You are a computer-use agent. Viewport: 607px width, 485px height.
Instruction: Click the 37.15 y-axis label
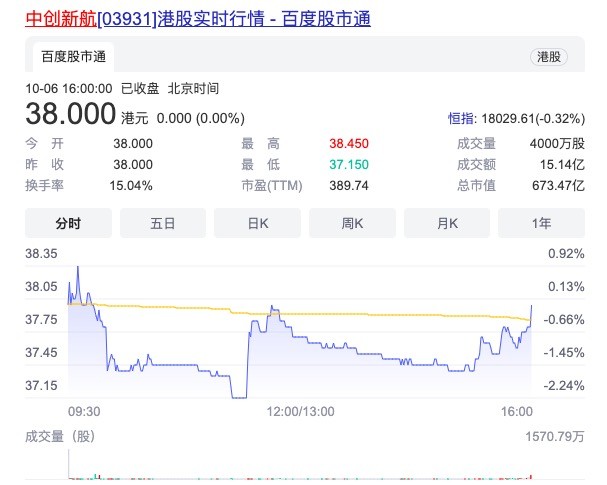click(x=41, y=386)
